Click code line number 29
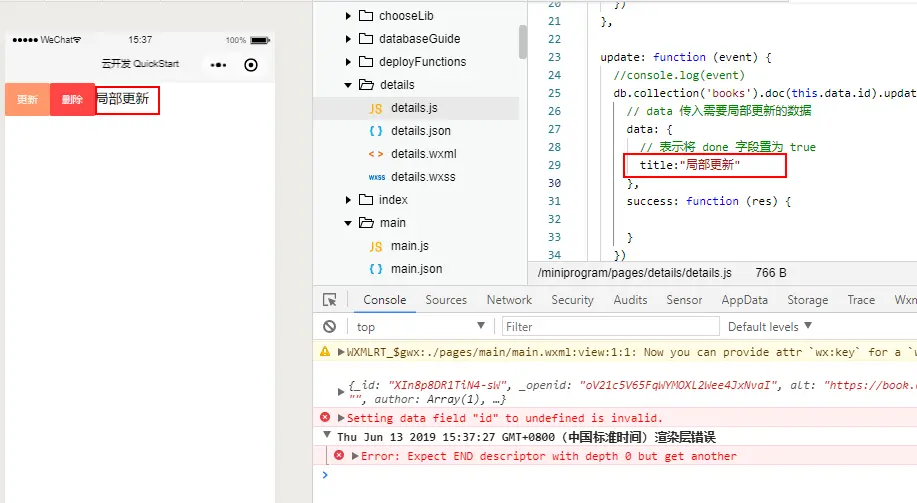 (x=554, y=165)
